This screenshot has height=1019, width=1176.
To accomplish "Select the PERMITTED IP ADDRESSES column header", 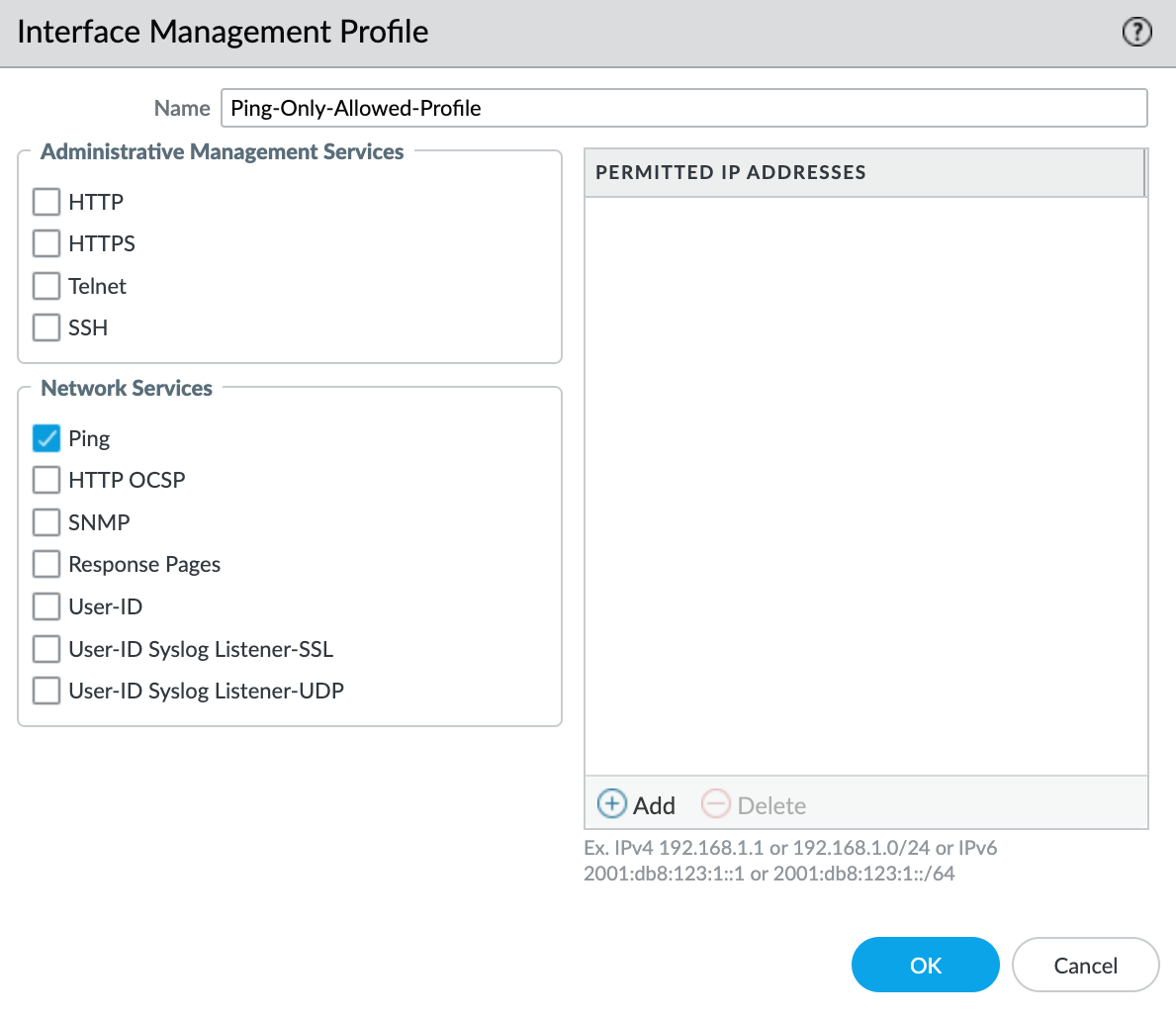I will [x=730, y=172].
